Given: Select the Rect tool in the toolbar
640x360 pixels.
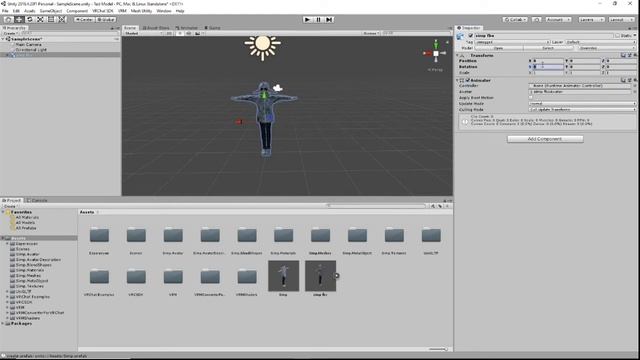Looking at the screenshot, I should (51, 20).
